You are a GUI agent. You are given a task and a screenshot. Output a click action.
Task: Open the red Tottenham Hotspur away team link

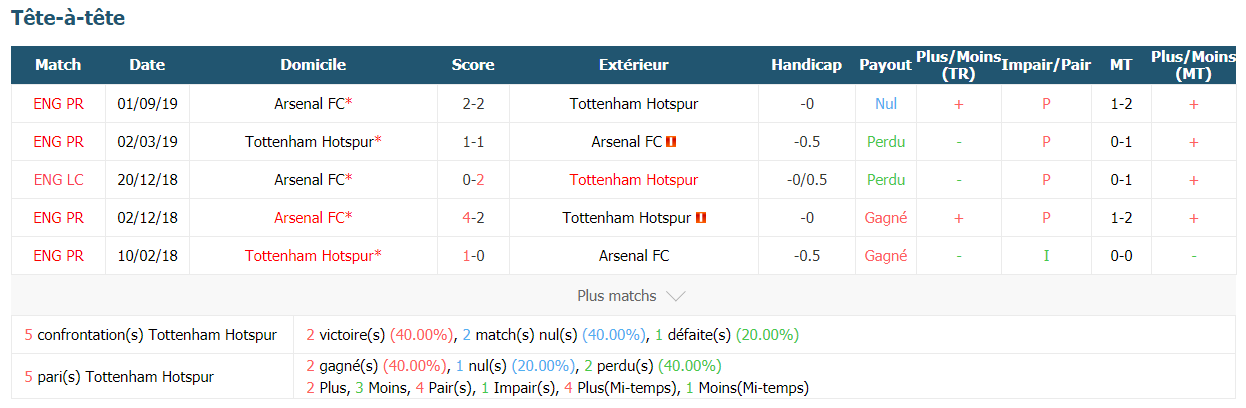coord(634,180)
